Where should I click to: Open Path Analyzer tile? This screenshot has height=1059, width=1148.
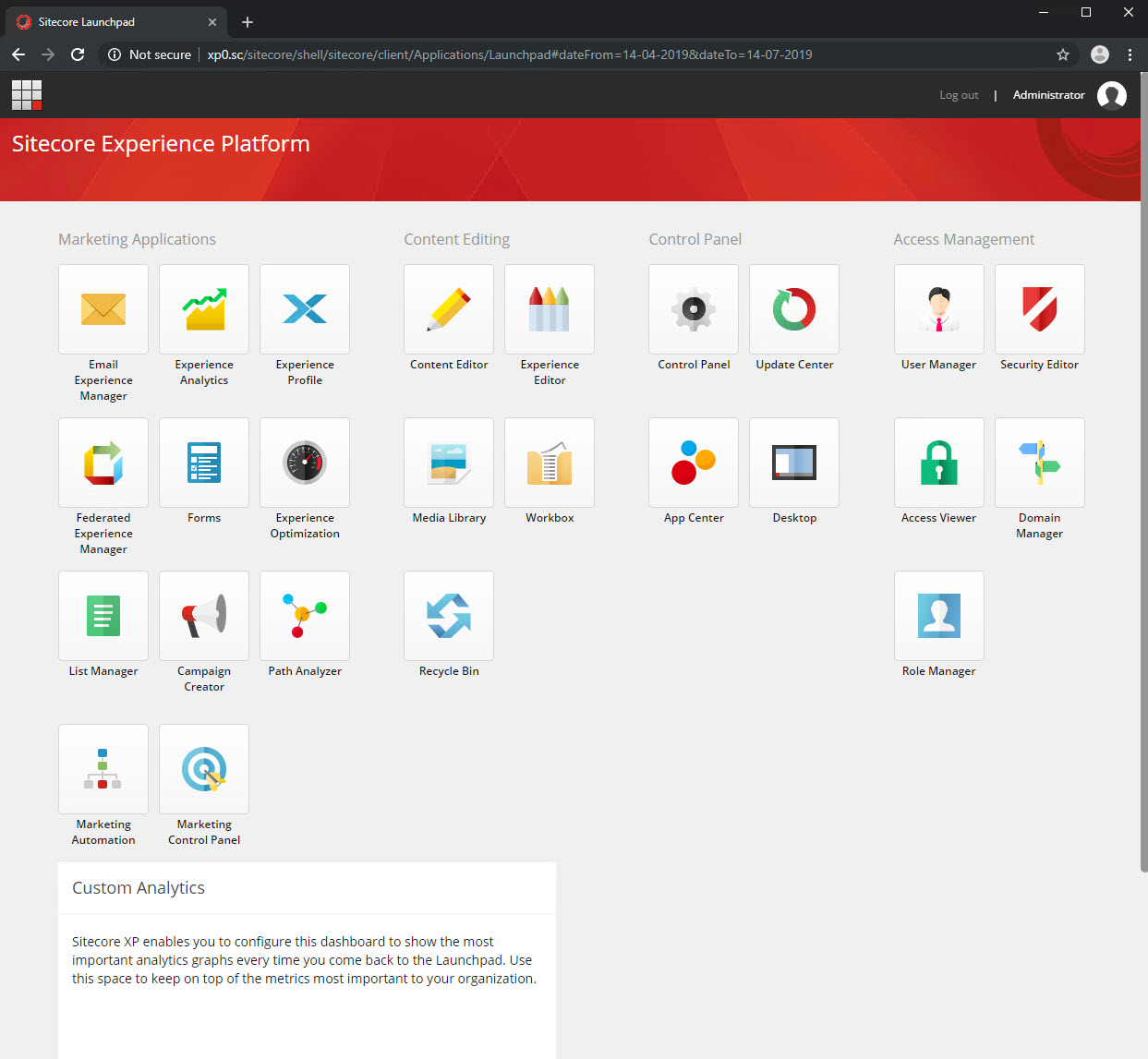[305, 616]
